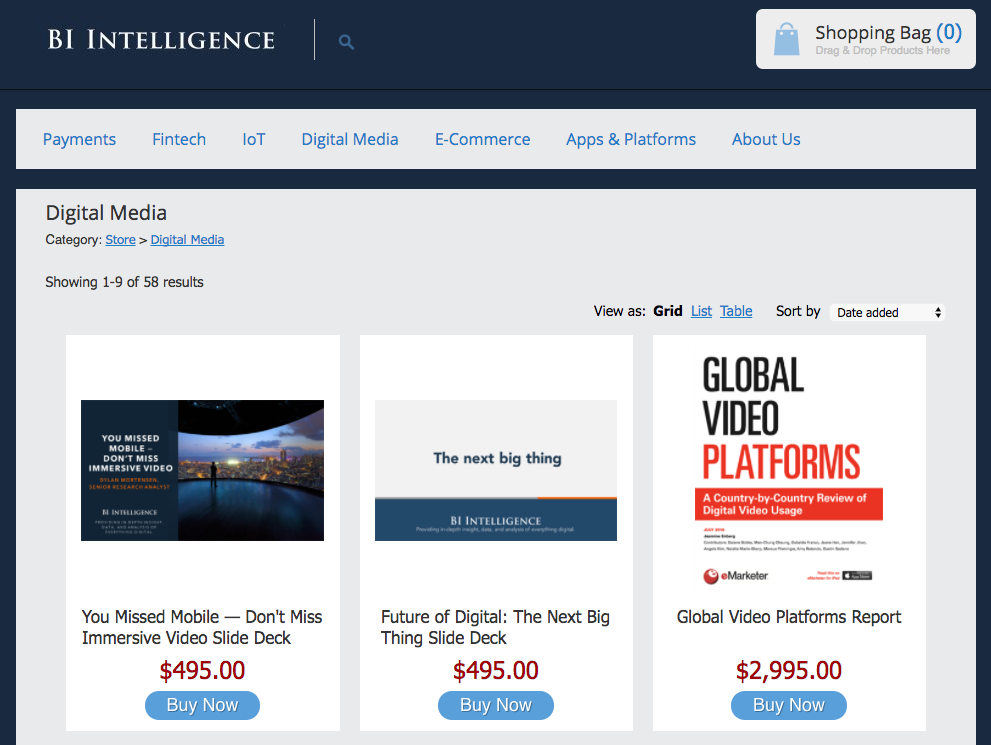Click 'Showing 1-9 of 58 results' text
The image size is (991, 745).
coord(125,282)
